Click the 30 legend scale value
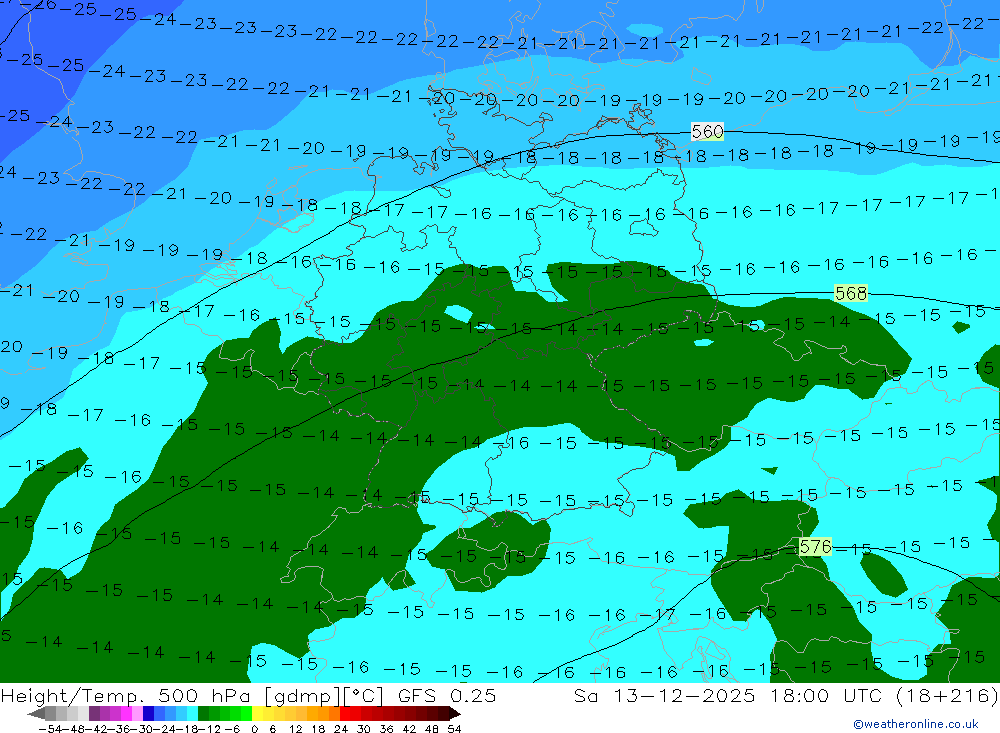Screen dimensions: 1000x733 tap(364, 729)
